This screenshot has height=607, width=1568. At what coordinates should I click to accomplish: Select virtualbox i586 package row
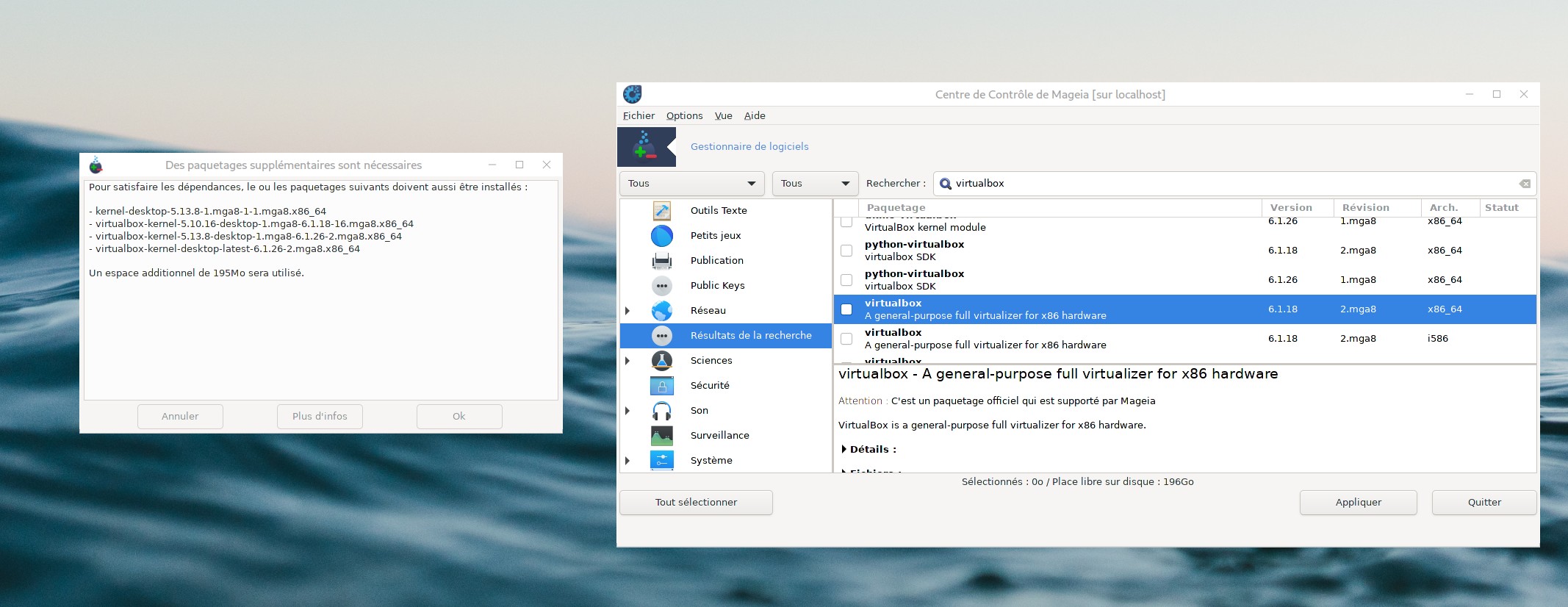click(1184, 339)
